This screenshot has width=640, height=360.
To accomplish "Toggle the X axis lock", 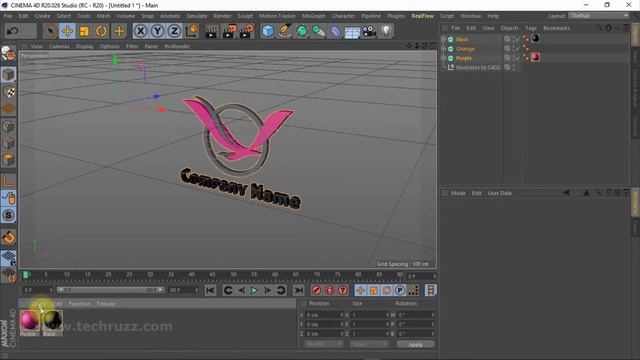I will click(x=140, y=31).
